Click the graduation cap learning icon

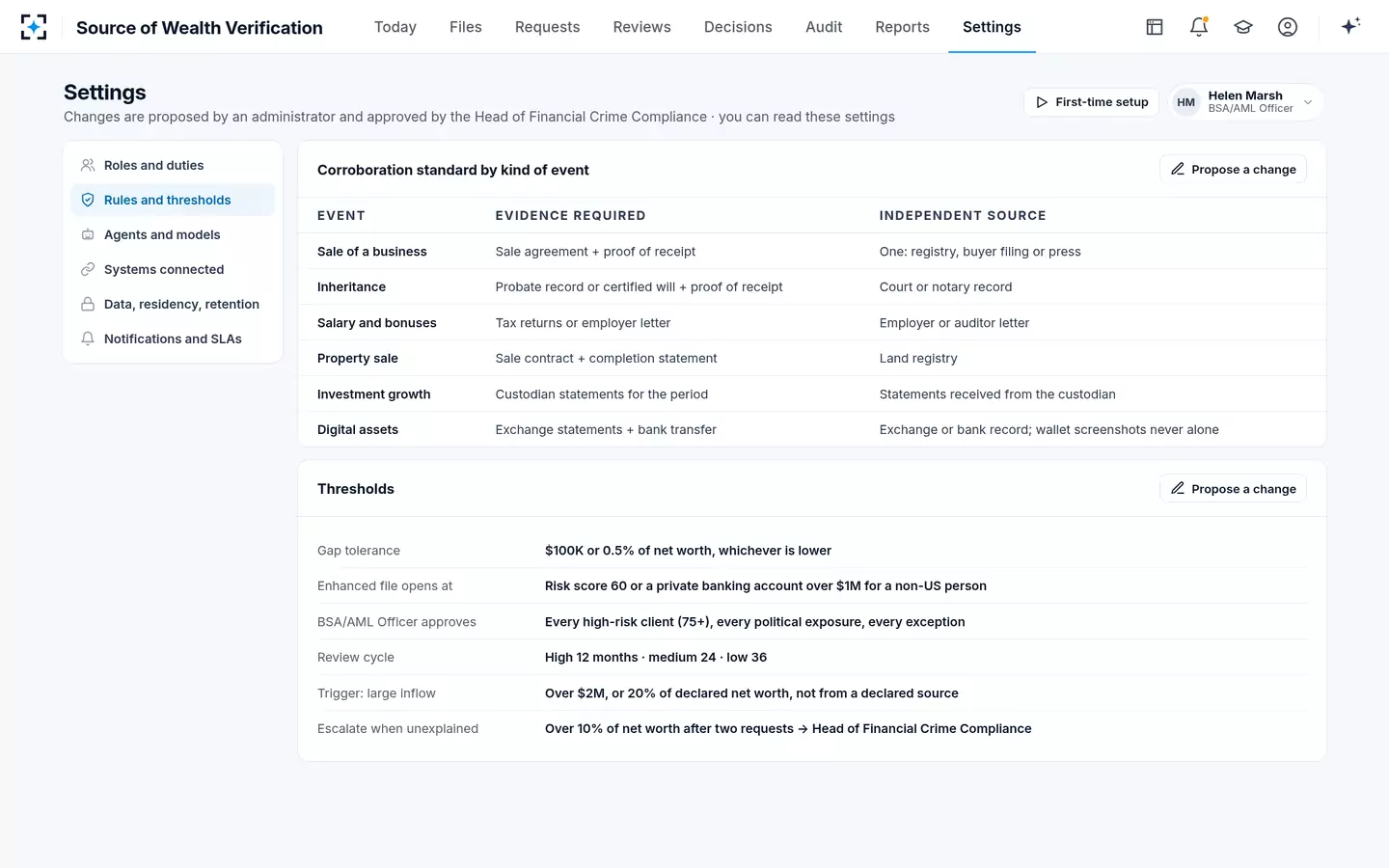(x=1243, y=27)
